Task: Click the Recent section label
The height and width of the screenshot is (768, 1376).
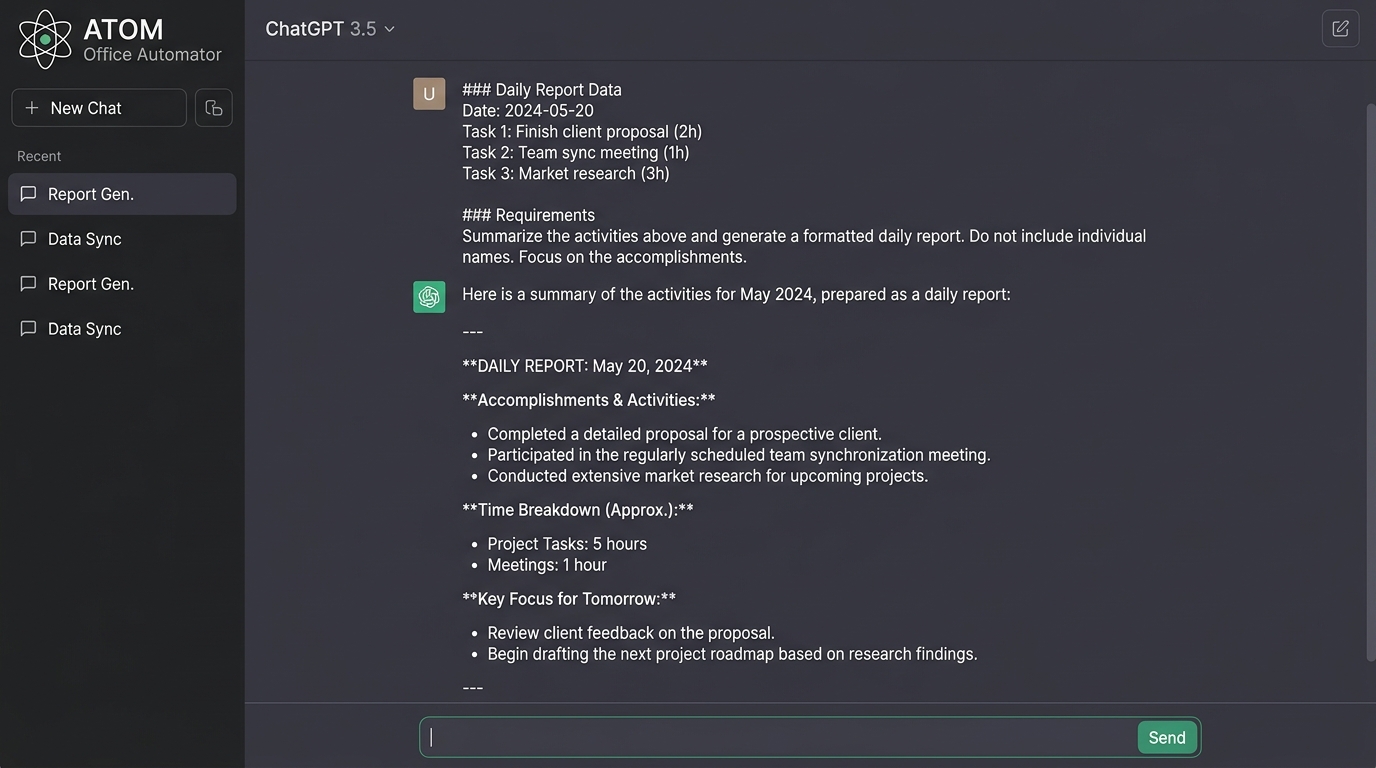Action: click(x=39, y=156)
